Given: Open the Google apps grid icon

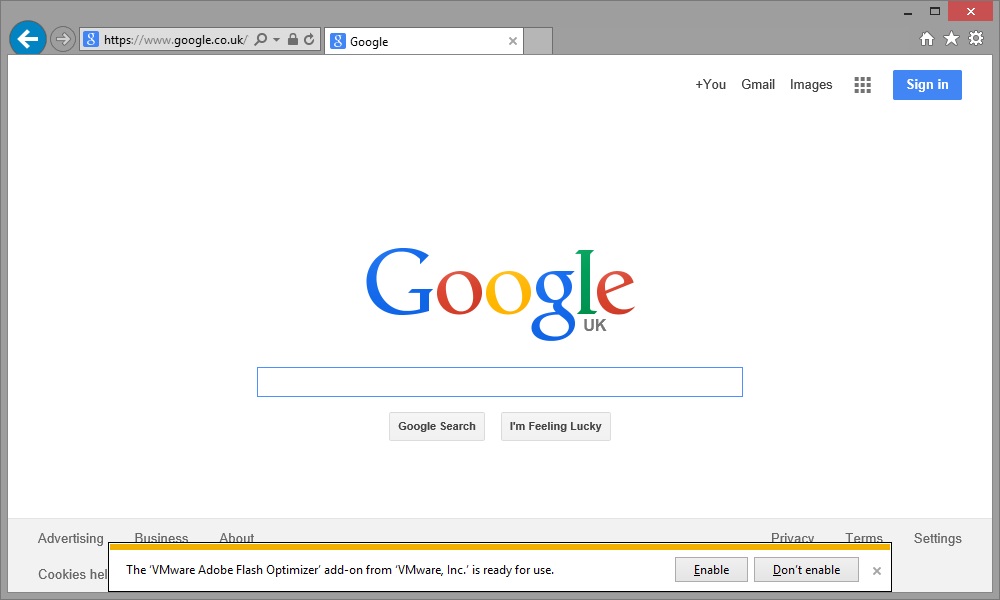Looking at the screenshot, I should tap(862, 85).
